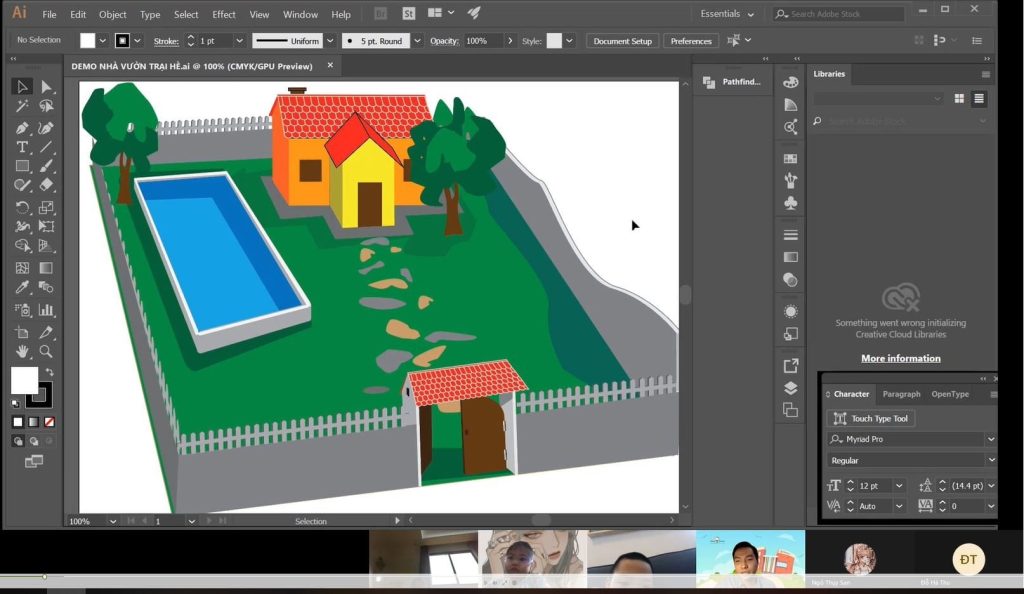Activate the Hand tool

[x=22, y=352]
